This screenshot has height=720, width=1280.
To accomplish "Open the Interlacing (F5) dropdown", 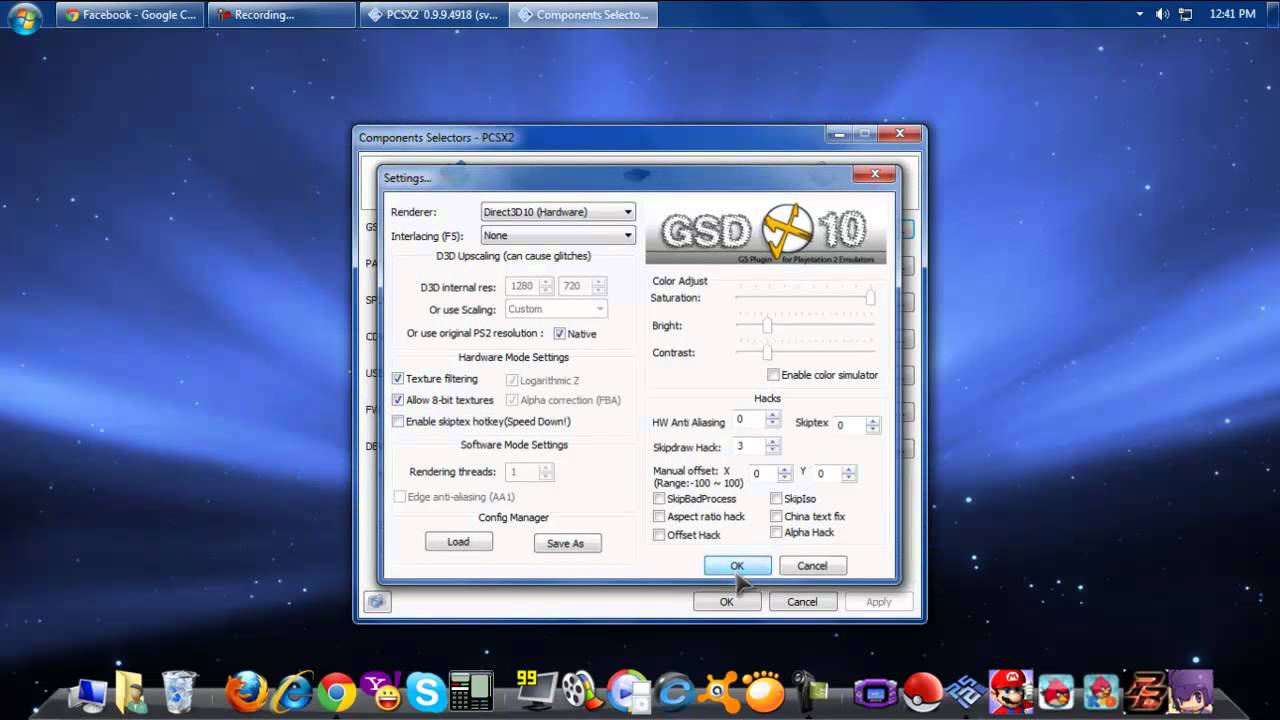I will (558, 236).
